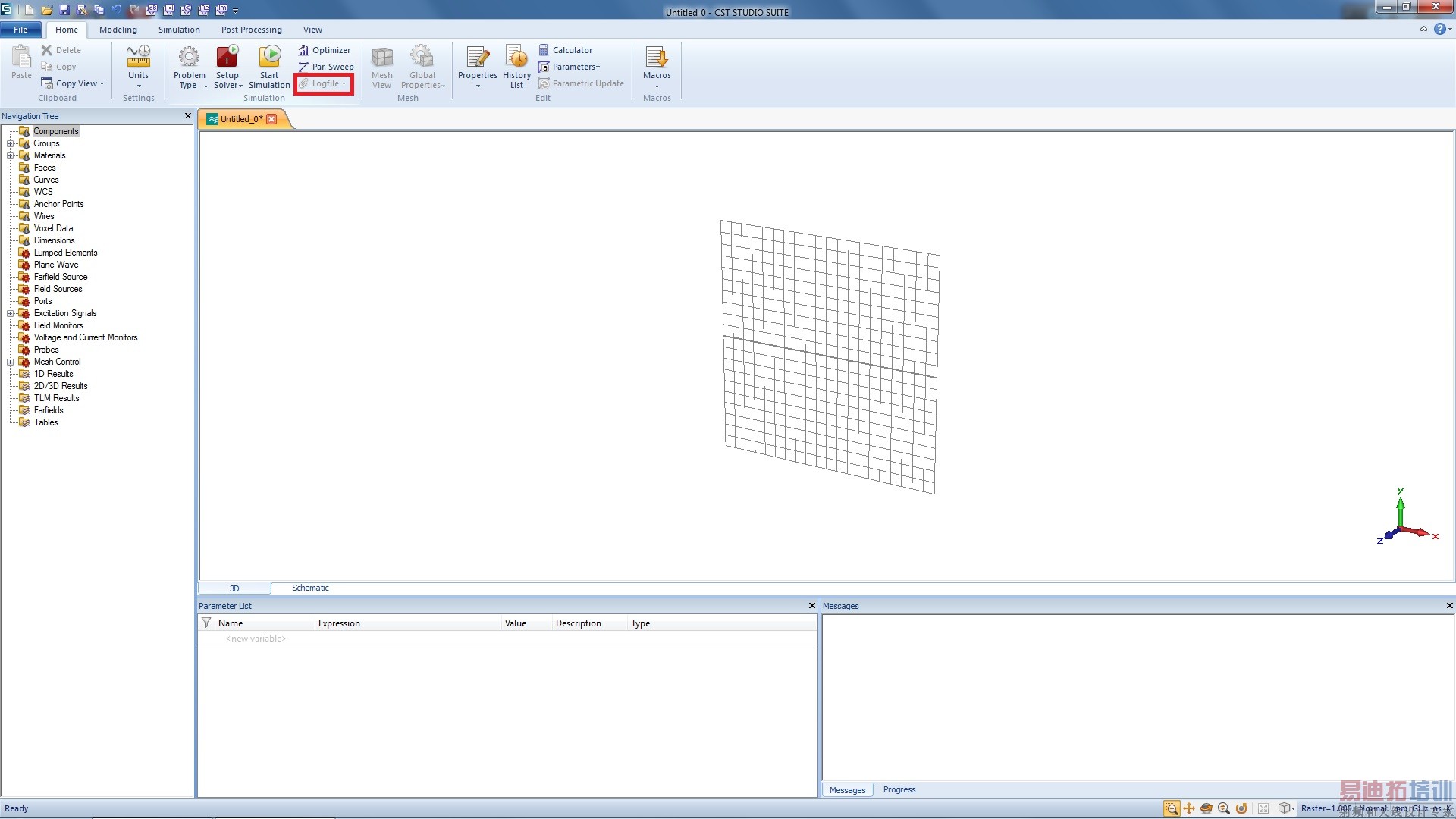Switch to the Post Processing ribbon tab
1456x819 pixels.
pyautogui.click(x=251, y=30)
